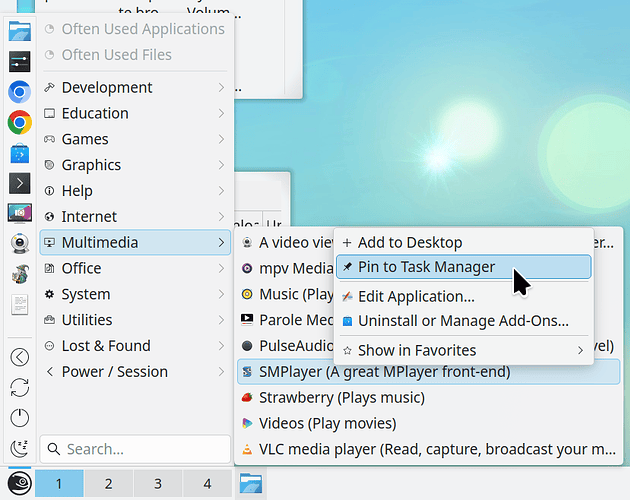Screen dimensions: 630x500
Task: Open the Show in Favorites submenu
Action: (x=464, y=350)
